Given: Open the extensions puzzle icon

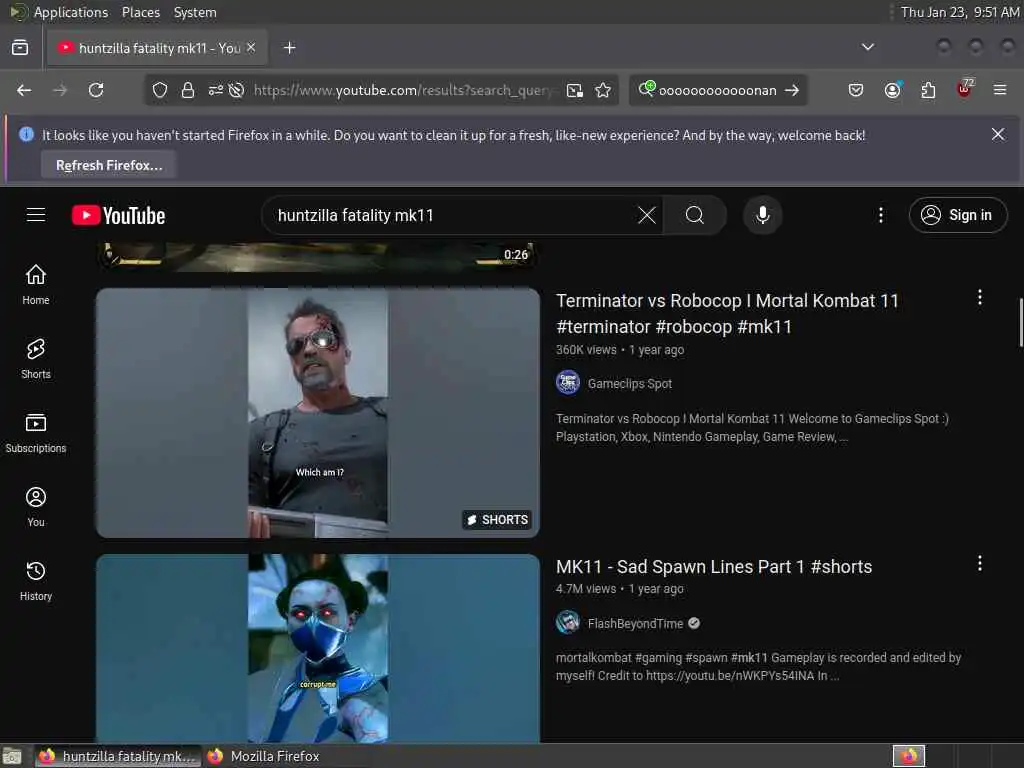Looking at the screenshot, I should 928,90.
